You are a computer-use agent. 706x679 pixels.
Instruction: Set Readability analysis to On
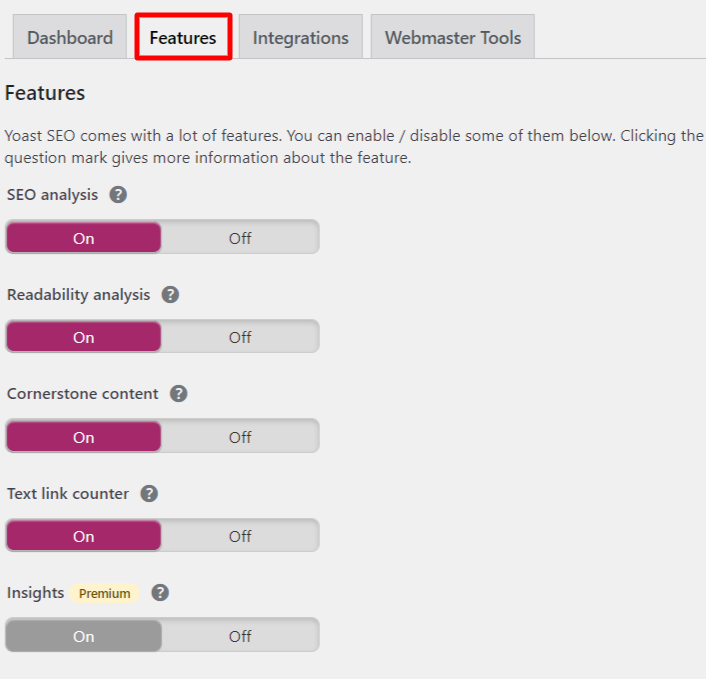click(84, 337)
